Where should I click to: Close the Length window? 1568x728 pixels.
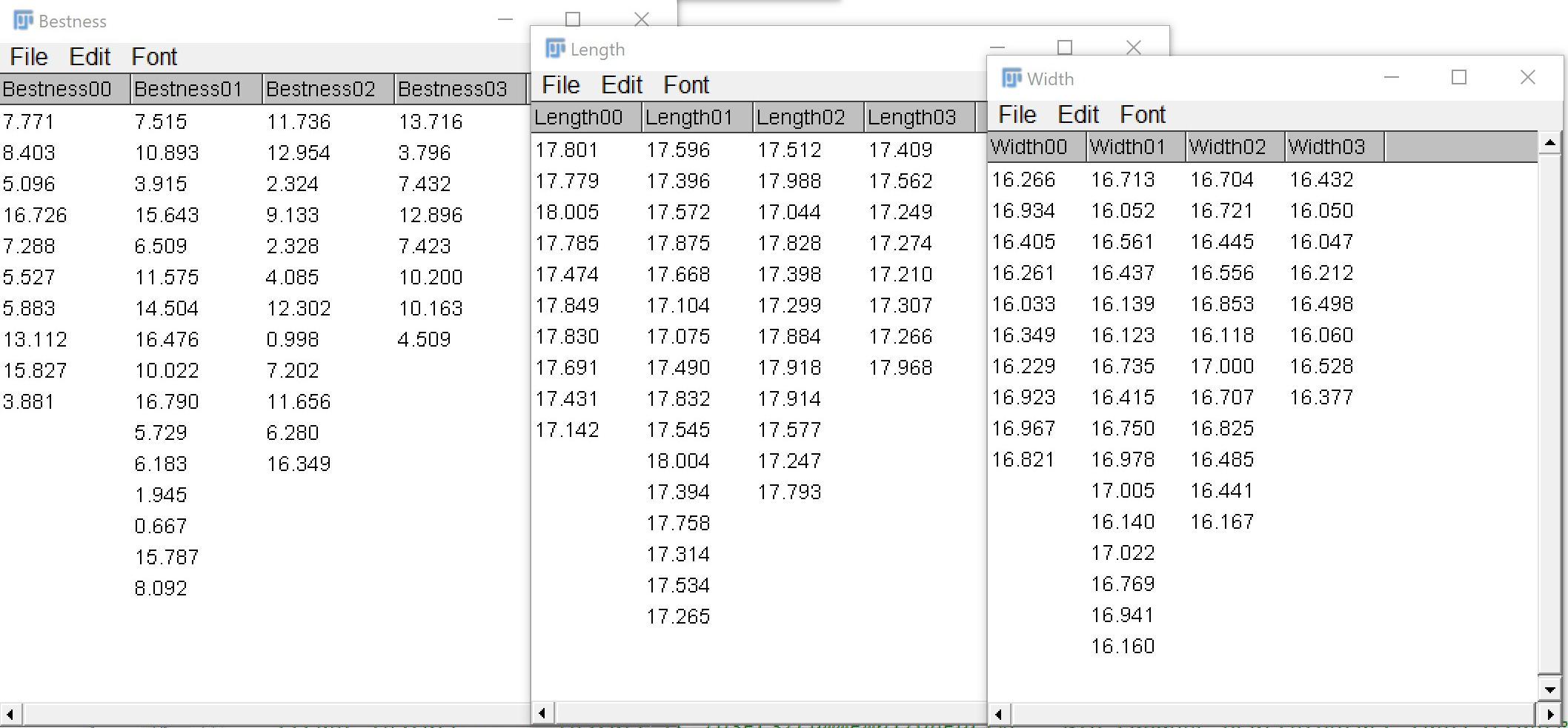1133,48
